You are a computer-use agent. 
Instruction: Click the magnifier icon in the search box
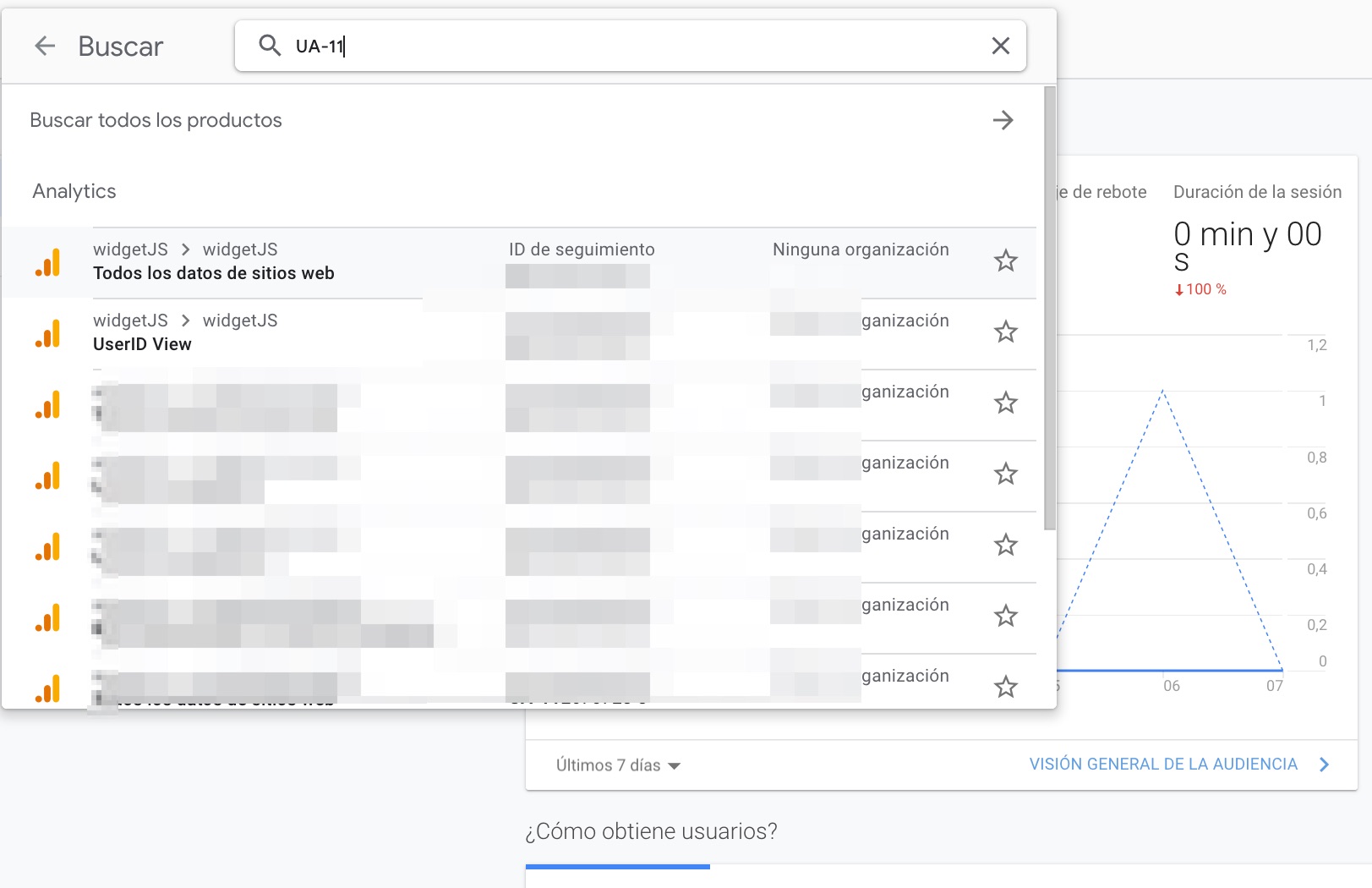pos(270,46)
